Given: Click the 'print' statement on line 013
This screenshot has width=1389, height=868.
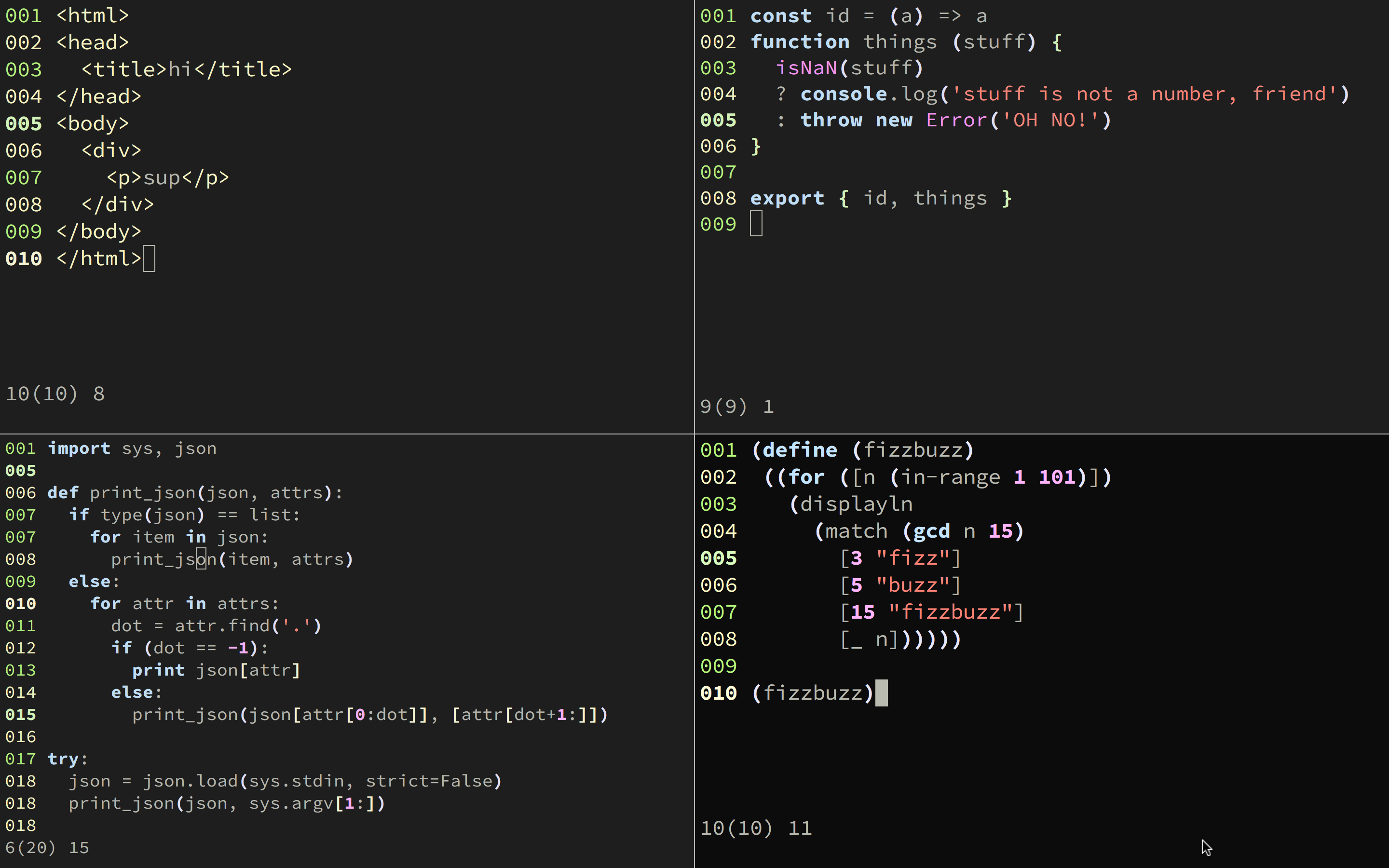Looking at the screenshot, I should click(x=158, y=670).
